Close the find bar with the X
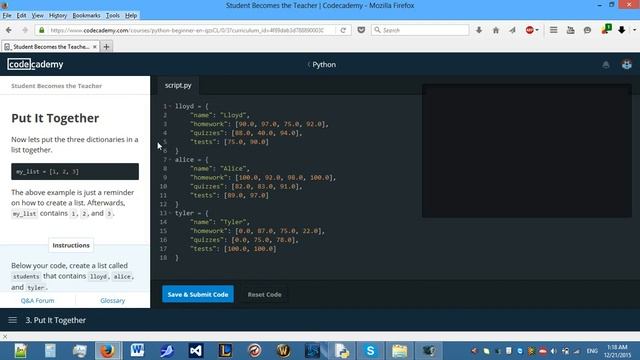The width and height of the screenshot is (640, 360). tap(5, 337)
